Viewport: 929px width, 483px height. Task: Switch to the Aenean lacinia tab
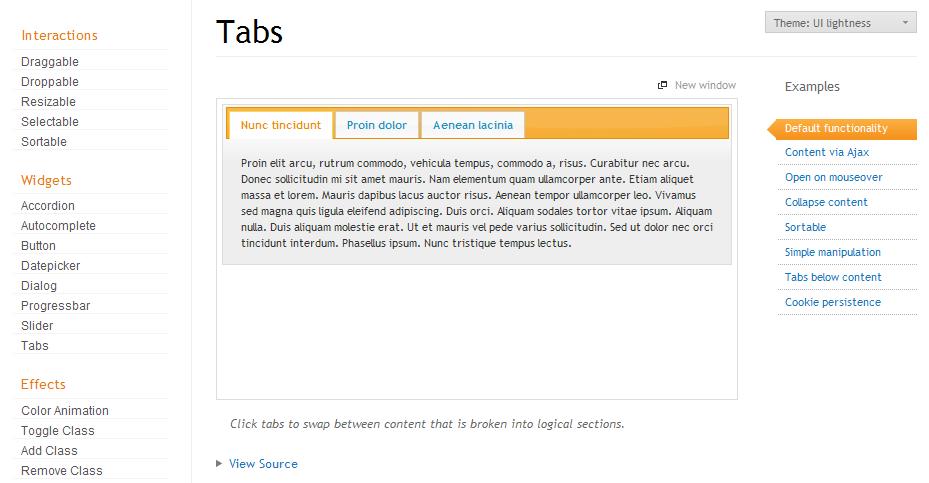pyautogui.click(x=473, y=125)
